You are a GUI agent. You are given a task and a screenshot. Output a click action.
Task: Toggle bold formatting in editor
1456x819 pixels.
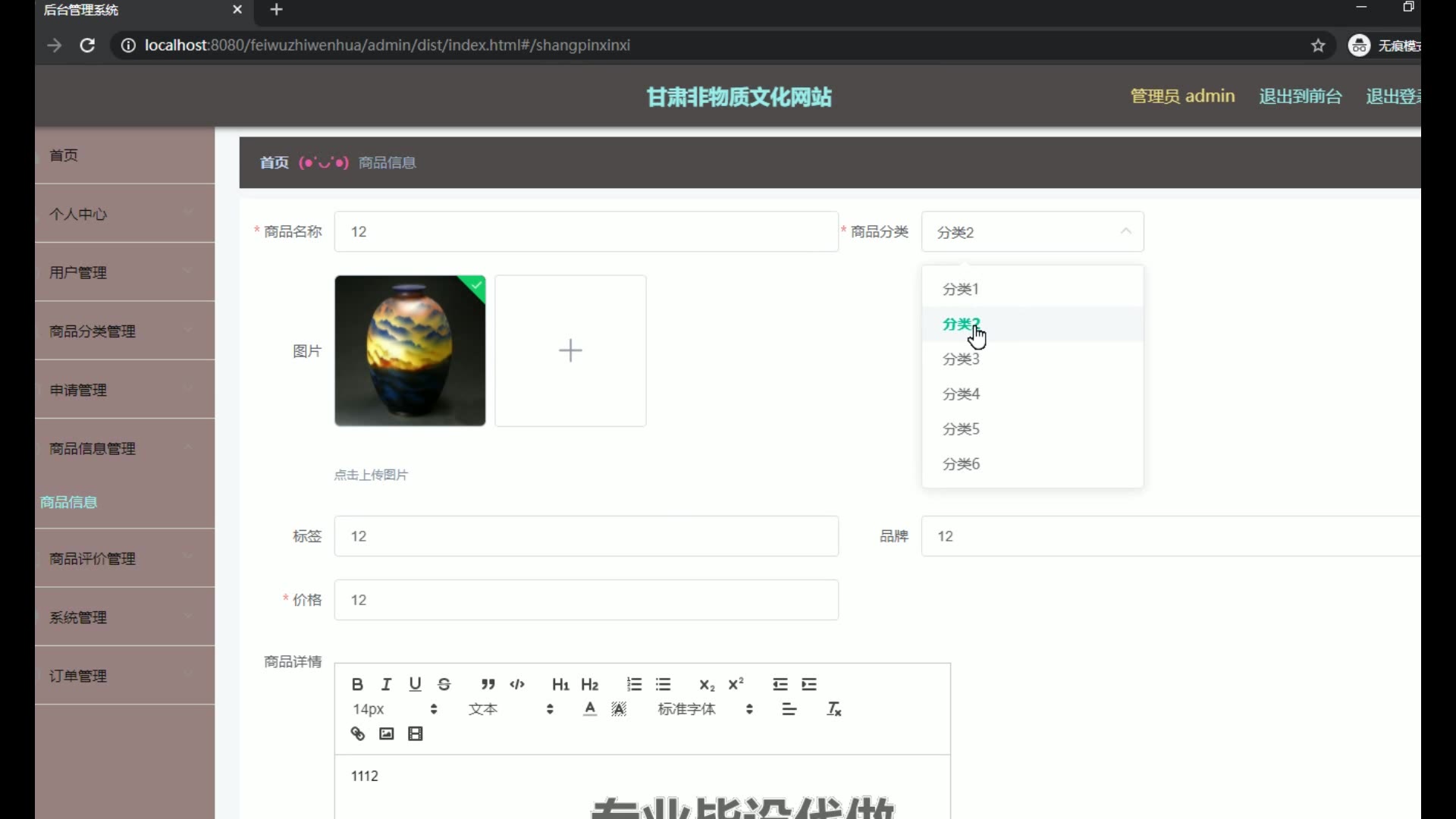point(357,684)
